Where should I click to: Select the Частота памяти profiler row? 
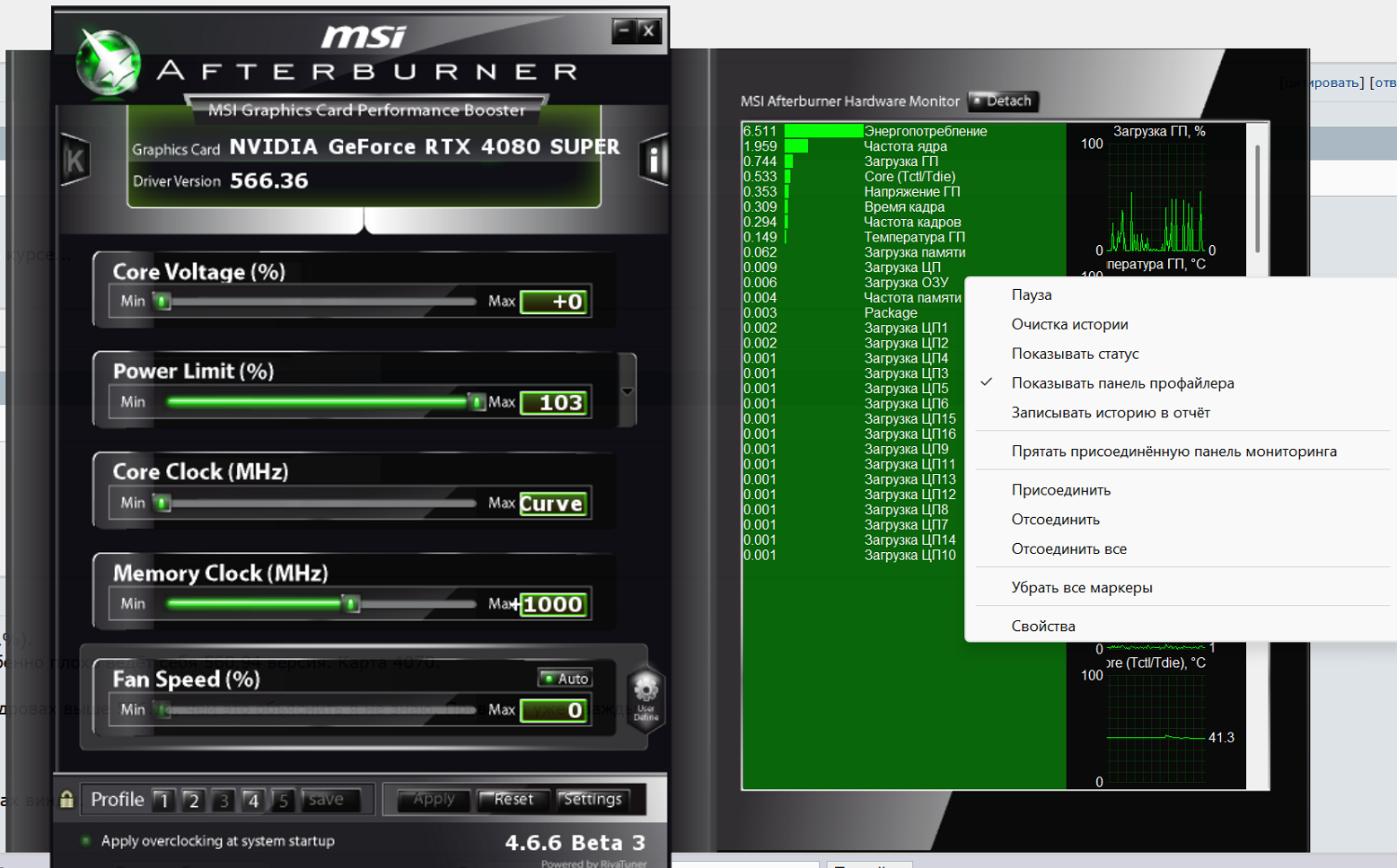pos(853,298)
